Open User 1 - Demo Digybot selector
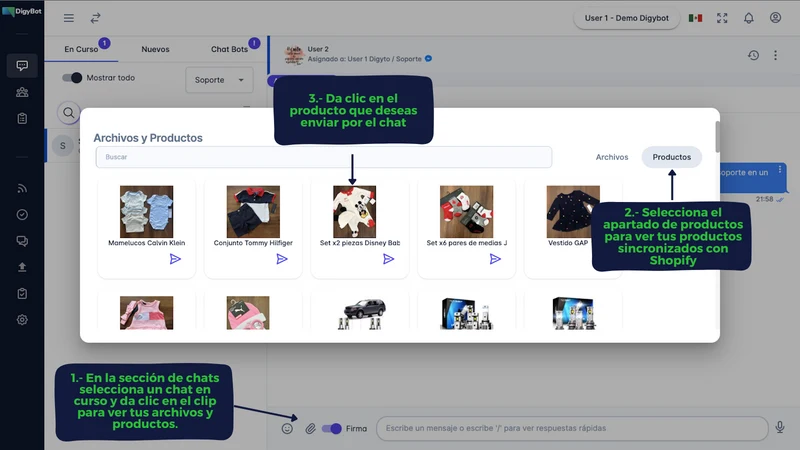This screenshot has height=450, width=800. 627,18
